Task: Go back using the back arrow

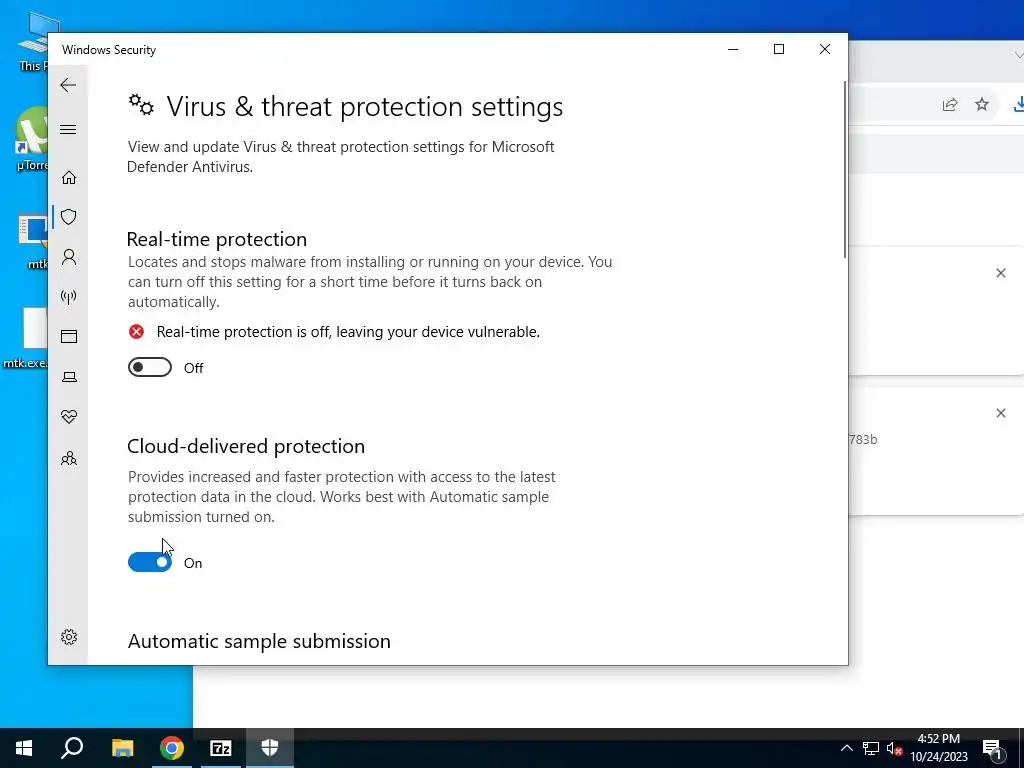Action: click(x=68, y=85)
